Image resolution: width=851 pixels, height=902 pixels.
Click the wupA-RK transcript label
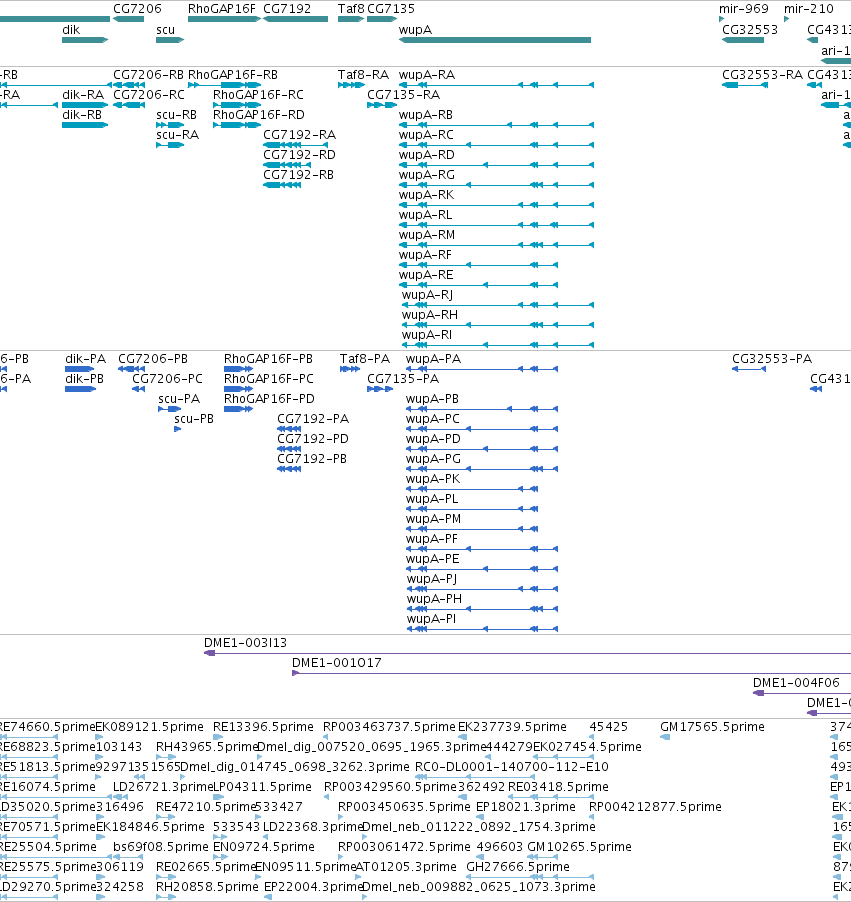426,195
